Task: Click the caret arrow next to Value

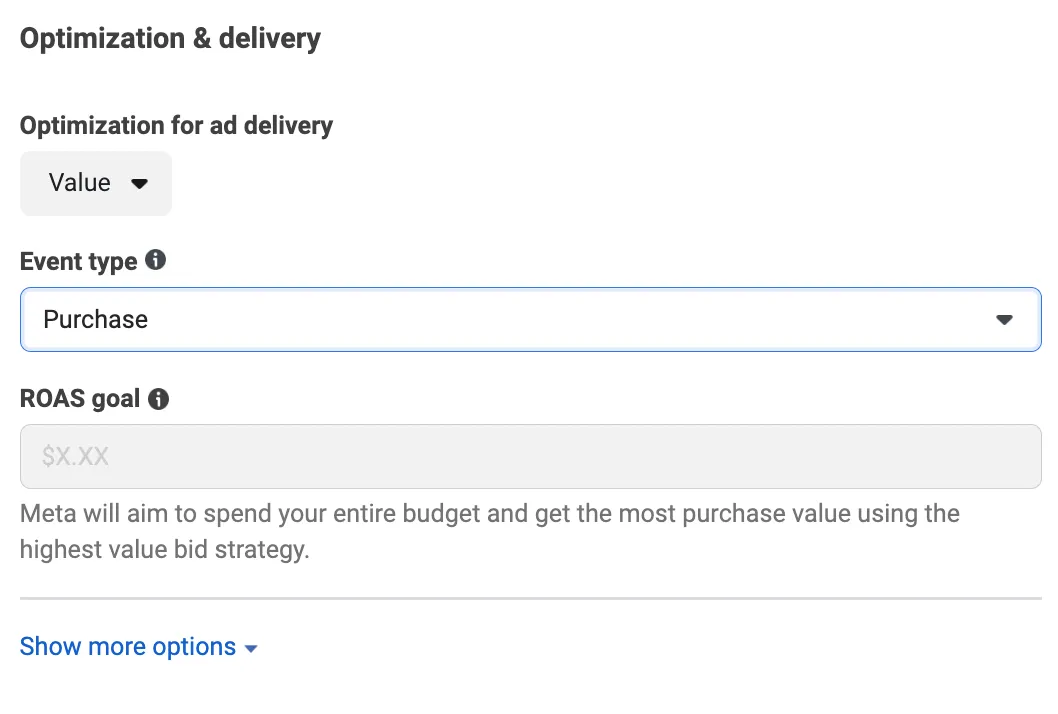Action: [139, 184]
